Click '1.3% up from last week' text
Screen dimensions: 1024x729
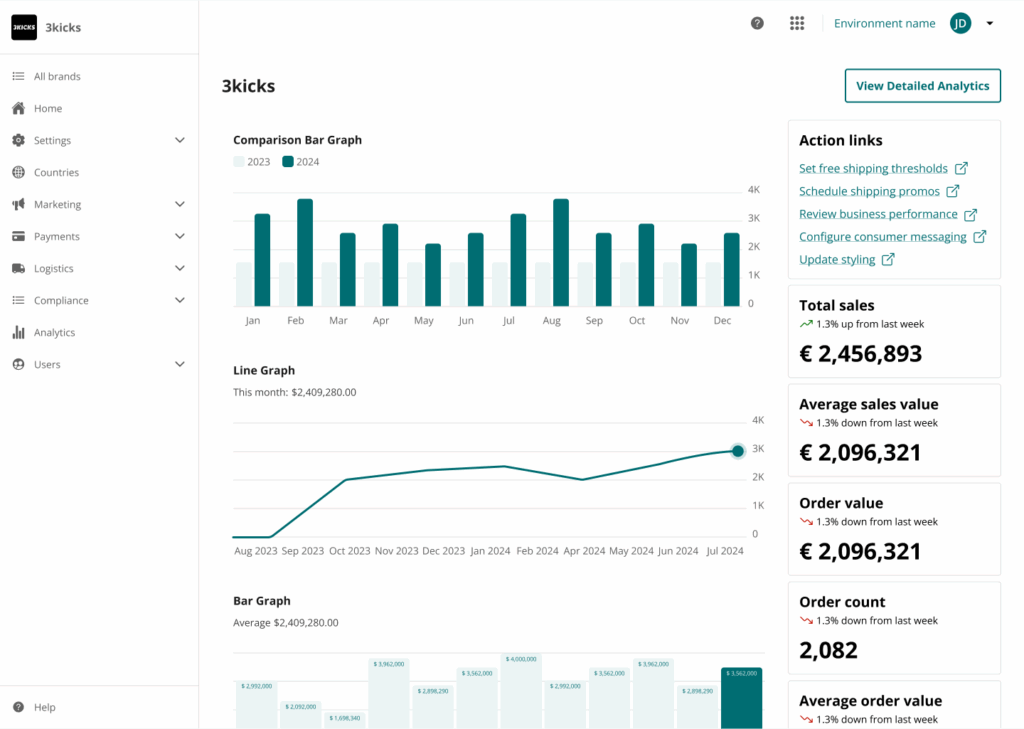click(x=870, y=324)
